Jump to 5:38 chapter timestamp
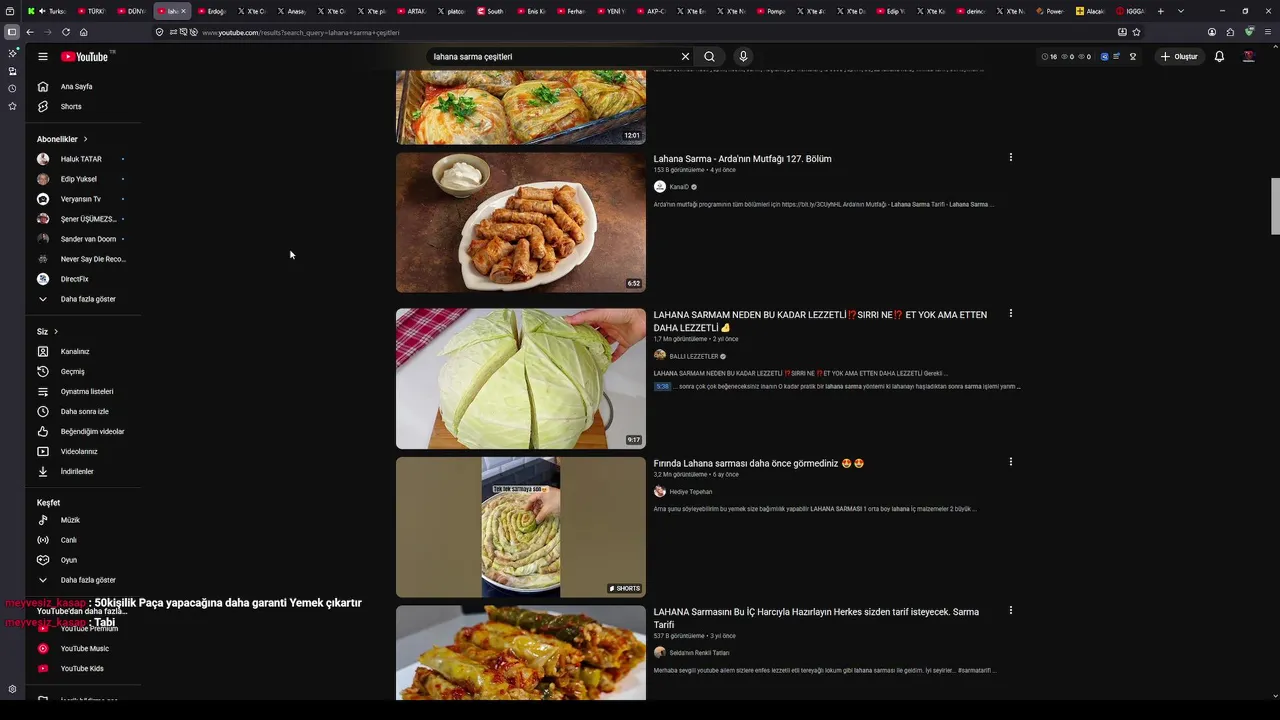1280x720 pixels. 662,386
